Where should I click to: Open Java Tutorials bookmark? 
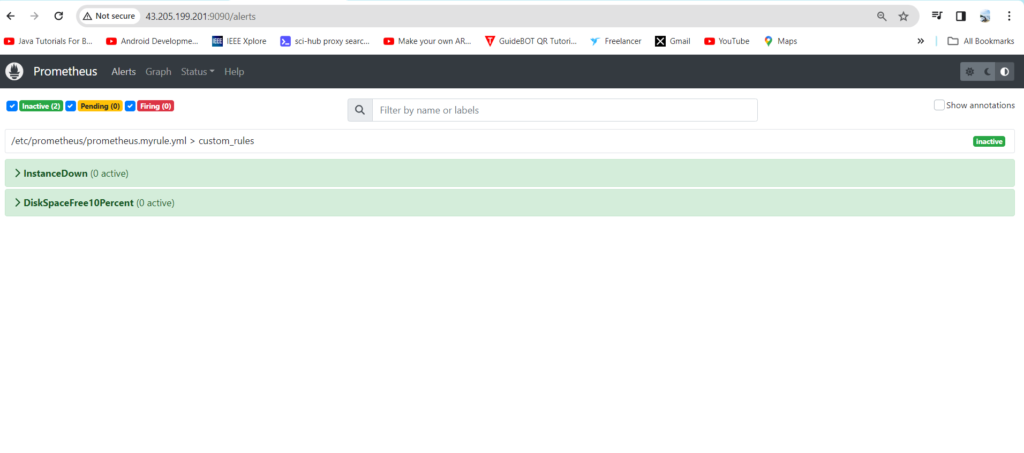48,41
